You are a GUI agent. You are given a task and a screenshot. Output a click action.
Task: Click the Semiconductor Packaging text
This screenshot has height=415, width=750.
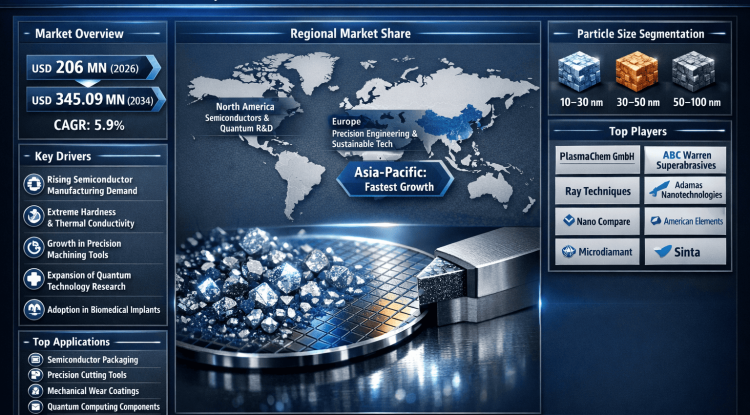pos(92,360)
